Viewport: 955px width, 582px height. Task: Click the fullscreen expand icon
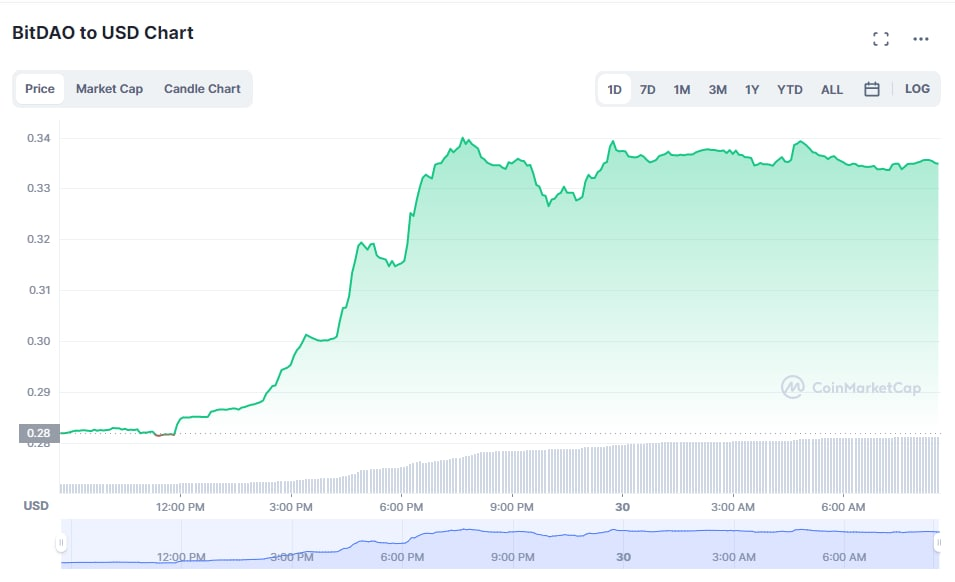point(880,39)
